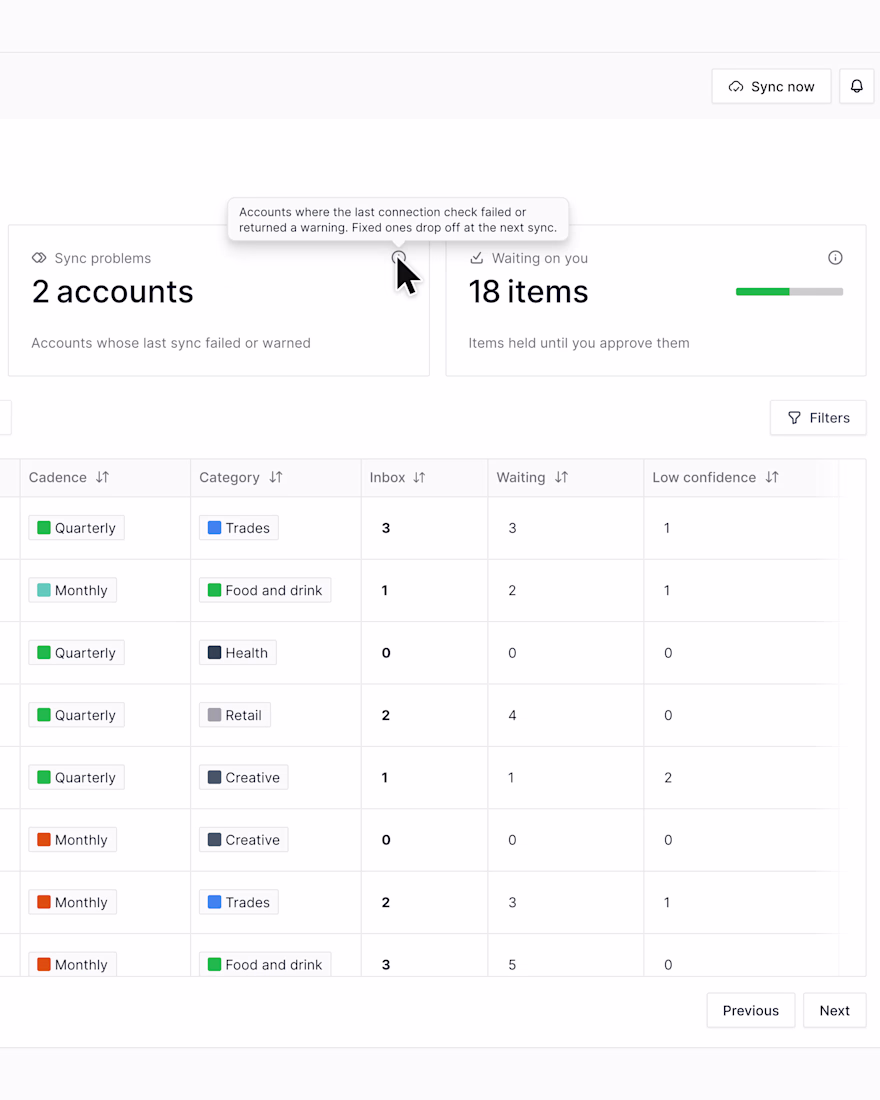Click the Sync now button
The height and width of the screenshot is (1100, 880).
tap(771, 86)
